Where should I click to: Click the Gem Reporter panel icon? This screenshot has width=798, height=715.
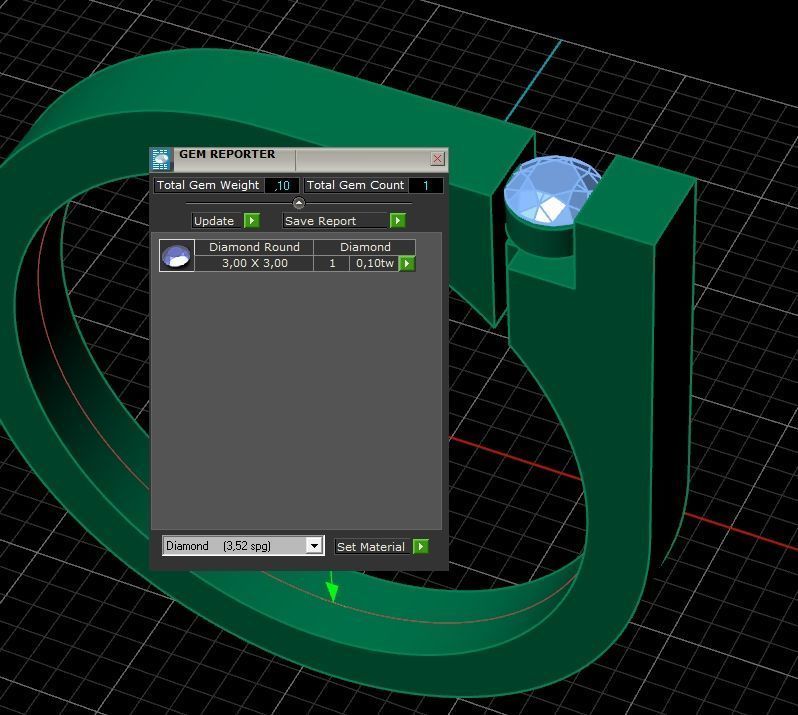(161, 159)
